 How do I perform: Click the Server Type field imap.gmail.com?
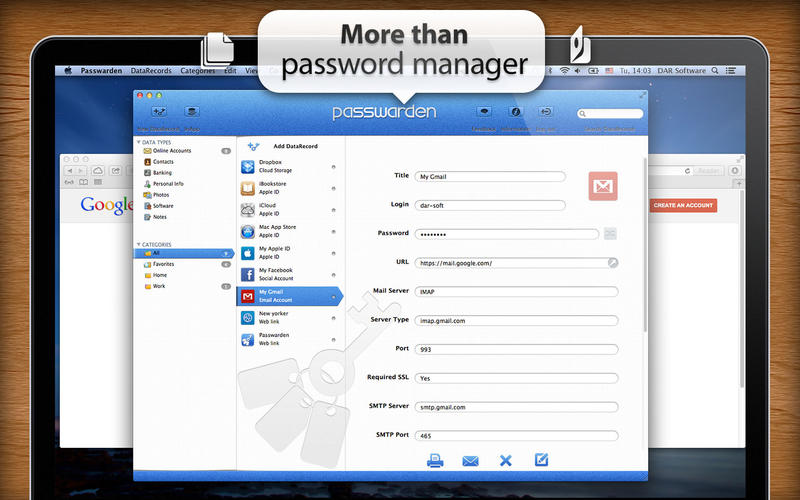[516, 320]
